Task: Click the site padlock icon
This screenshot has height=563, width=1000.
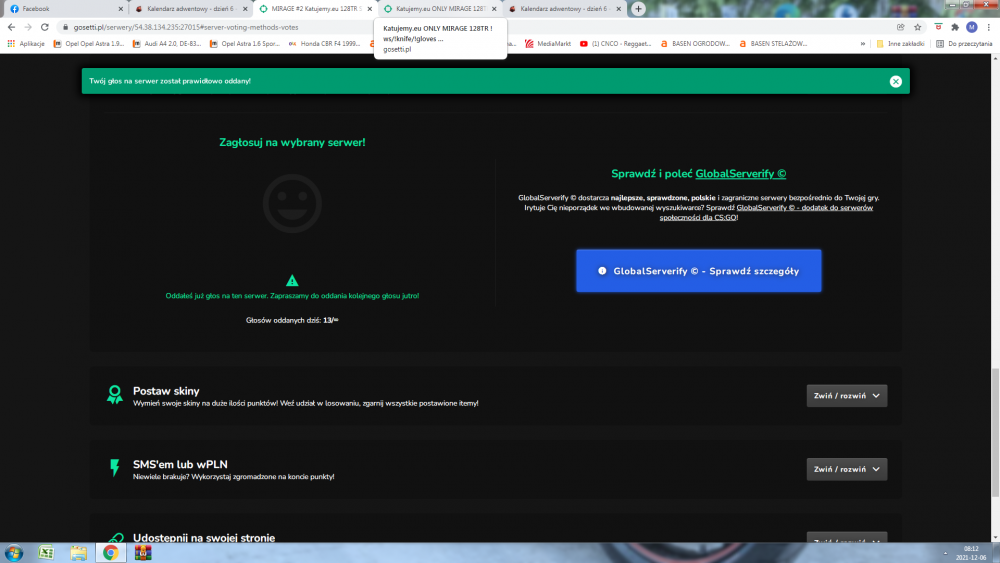Action: (65, 27)
